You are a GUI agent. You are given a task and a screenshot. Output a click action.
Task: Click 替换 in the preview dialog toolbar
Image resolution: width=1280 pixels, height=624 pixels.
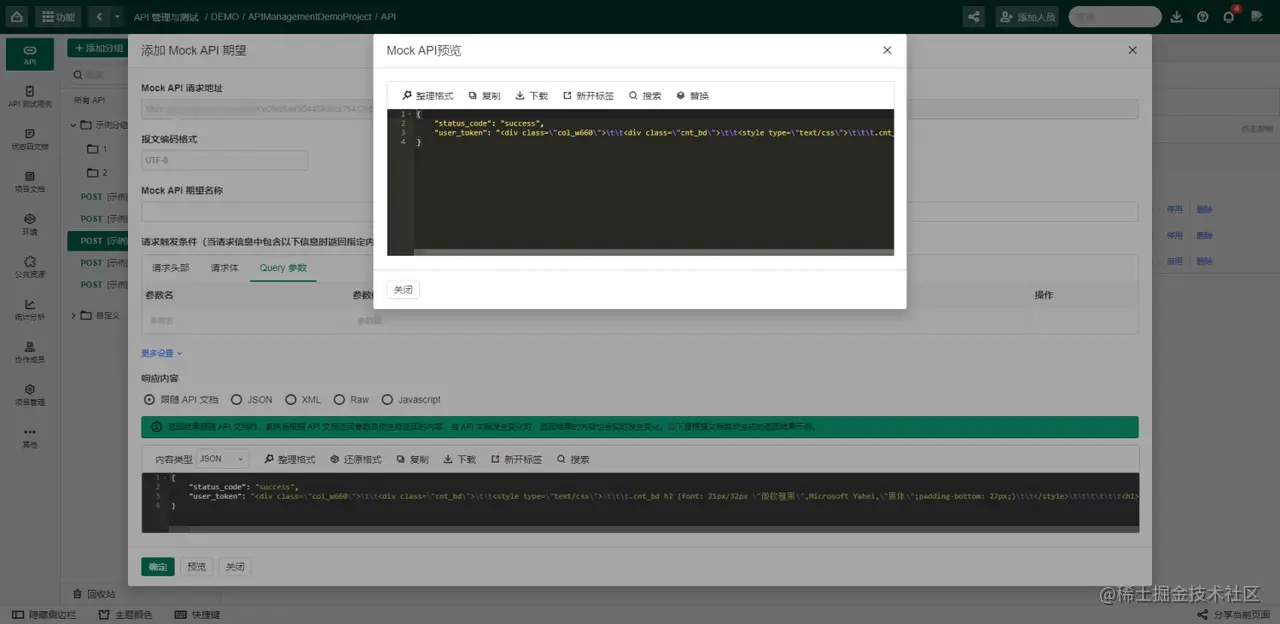pyautogui.click(x=692, y=96)
